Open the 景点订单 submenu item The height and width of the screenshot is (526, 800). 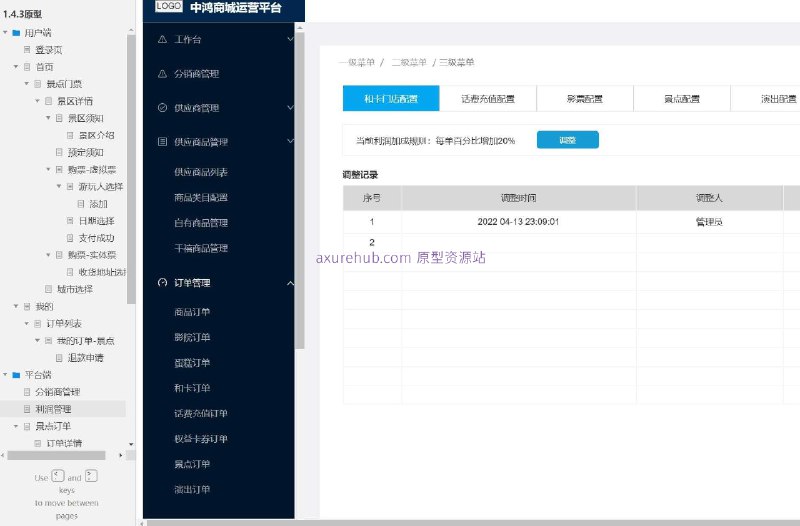point(192,464)
